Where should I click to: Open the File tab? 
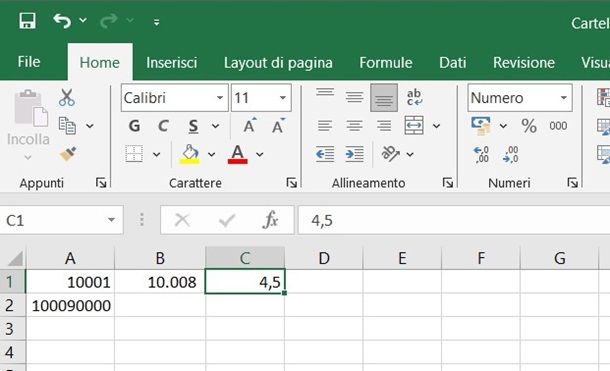click(29, 62)
